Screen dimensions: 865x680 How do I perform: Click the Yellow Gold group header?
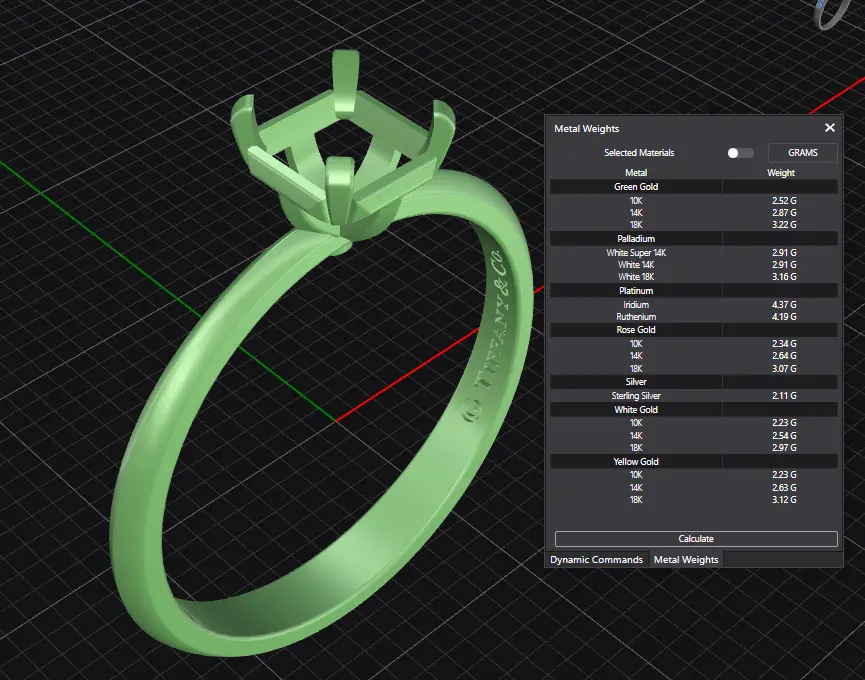click(693, 461)
